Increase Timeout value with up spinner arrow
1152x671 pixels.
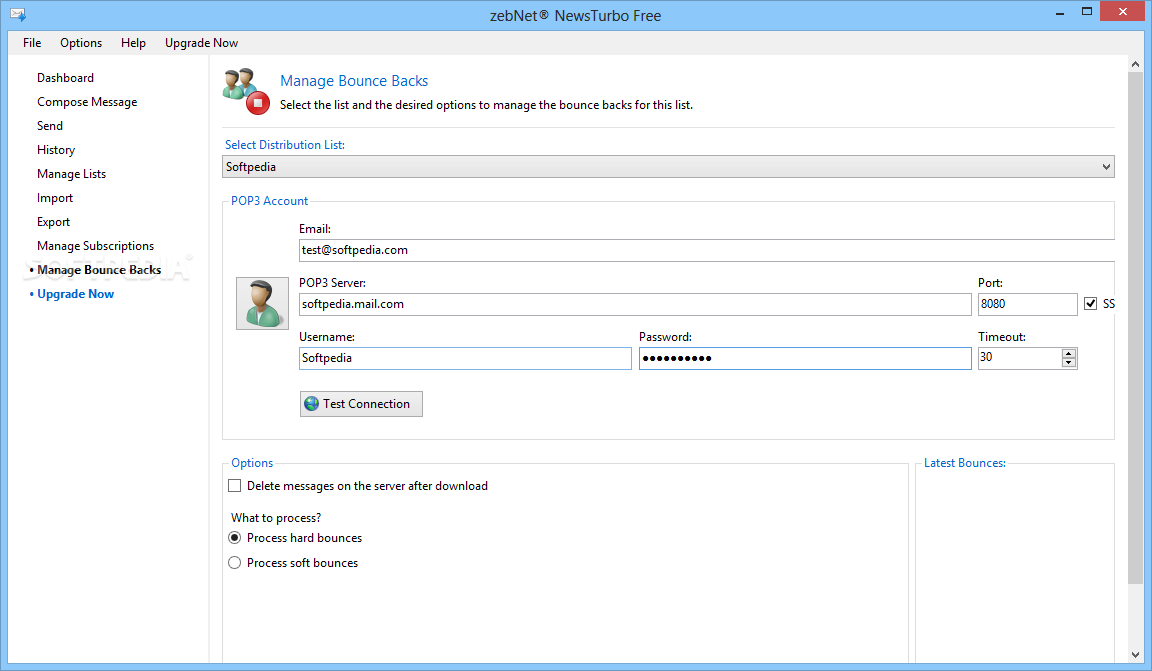1069,354
